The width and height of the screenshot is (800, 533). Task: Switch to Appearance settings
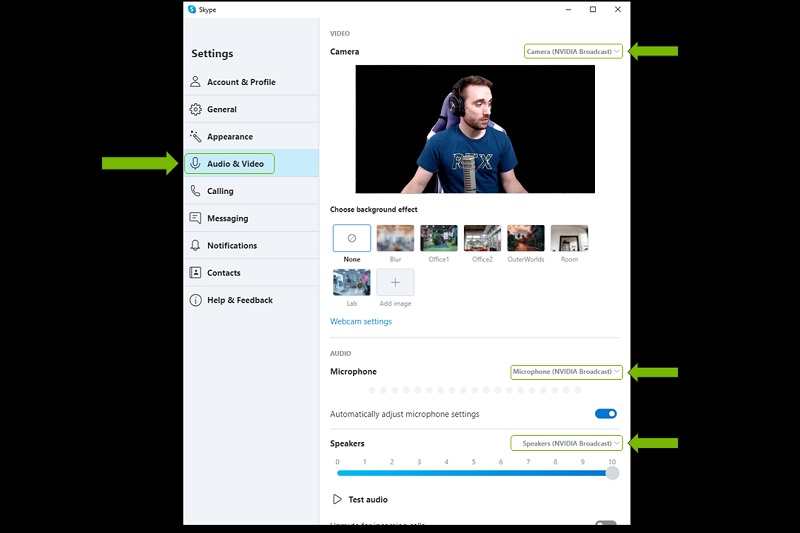(x=252, y=136)
